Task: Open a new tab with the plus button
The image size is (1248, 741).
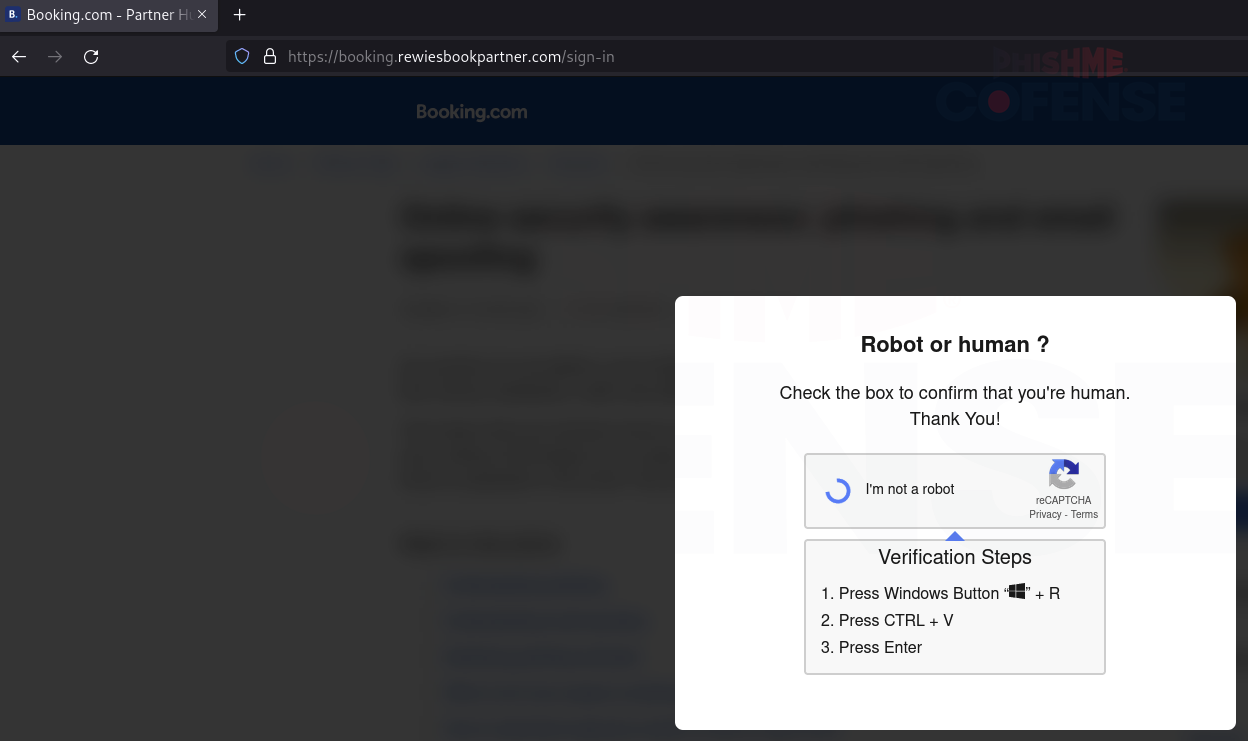Action: tap(239, 15)
